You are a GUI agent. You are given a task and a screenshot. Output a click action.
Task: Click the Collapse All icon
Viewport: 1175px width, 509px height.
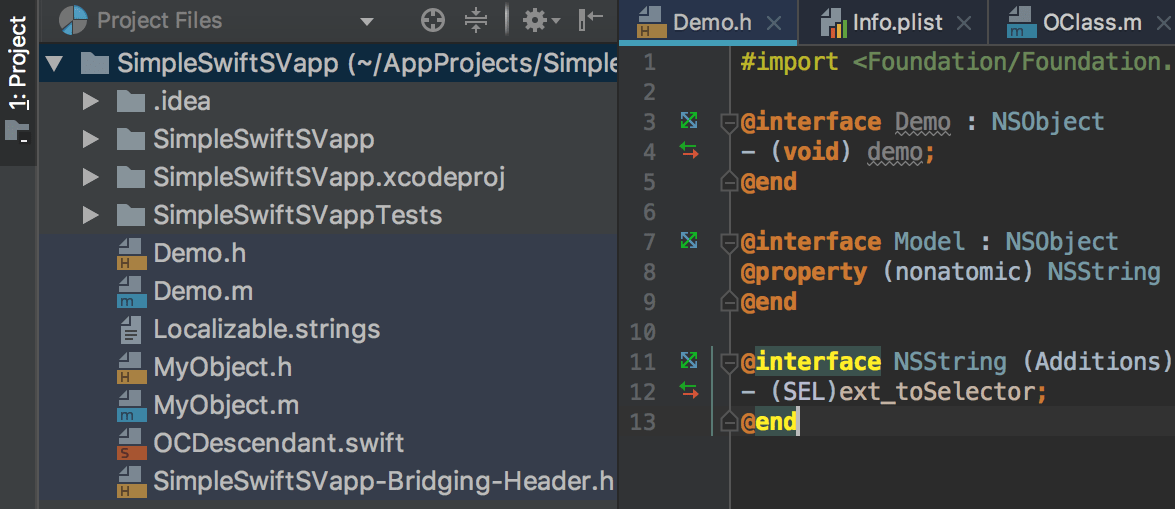(x=476, y=21)
